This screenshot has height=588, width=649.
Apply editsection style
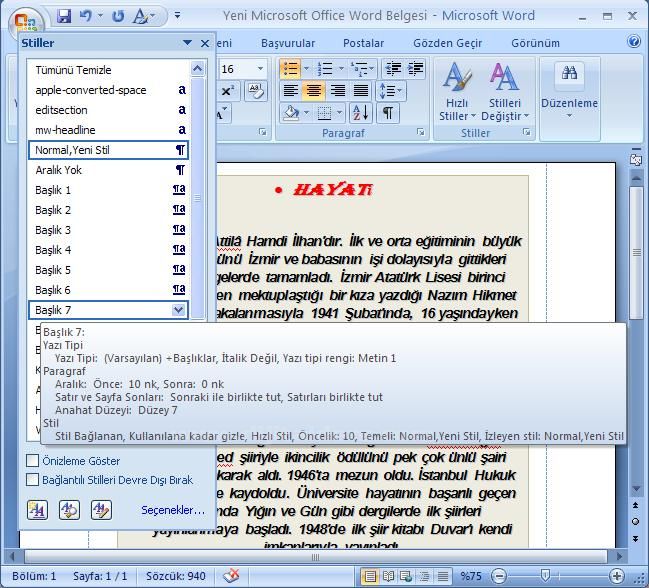[x=108, y=110]
